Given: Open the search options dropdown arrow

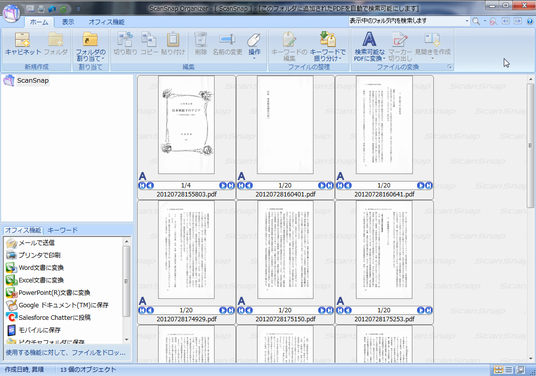Looking at the screenshot, I should click(x=485, y=21).
